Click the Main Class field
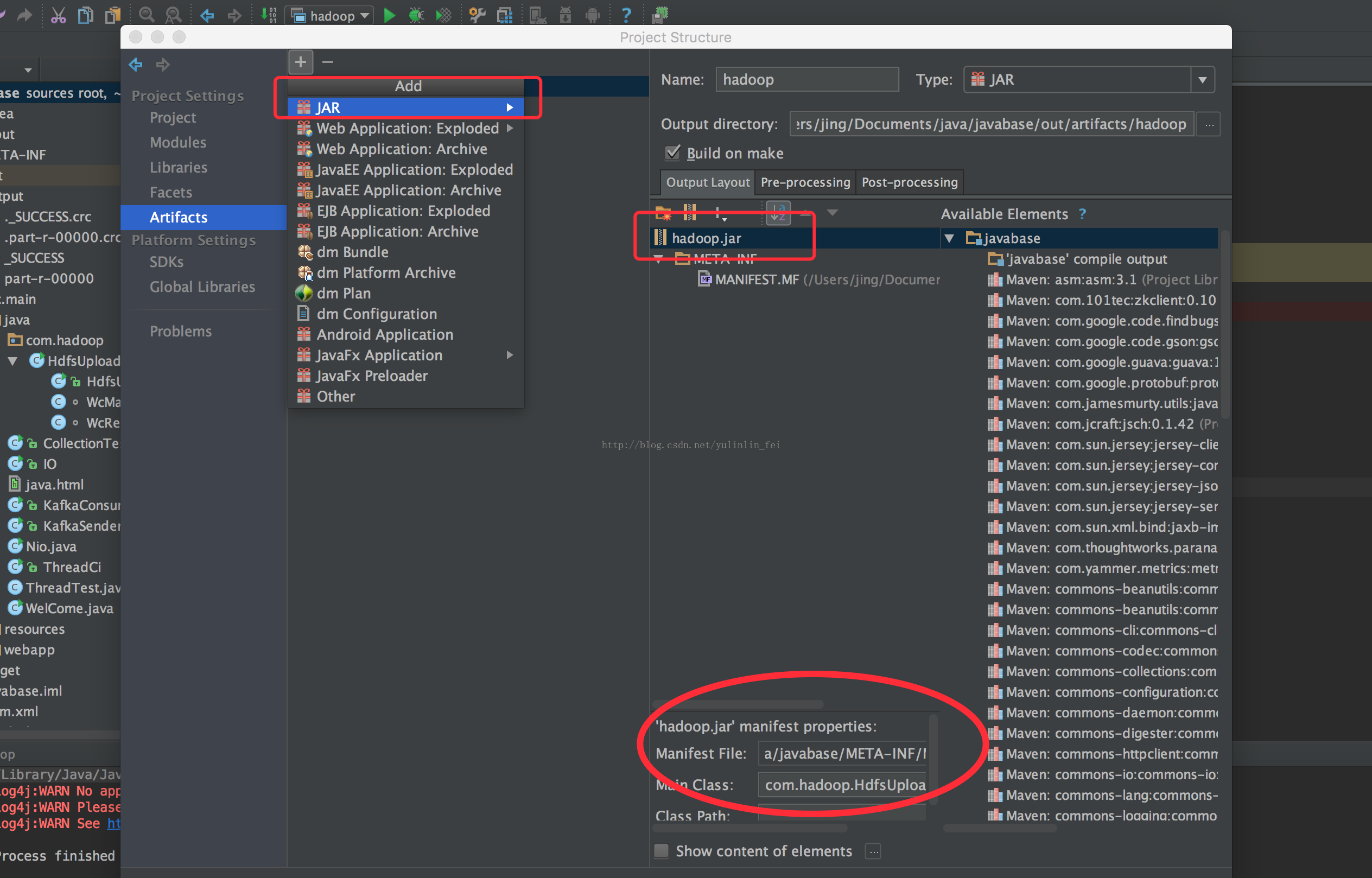This screenshot has height=878, width=1372. (843, 785)
